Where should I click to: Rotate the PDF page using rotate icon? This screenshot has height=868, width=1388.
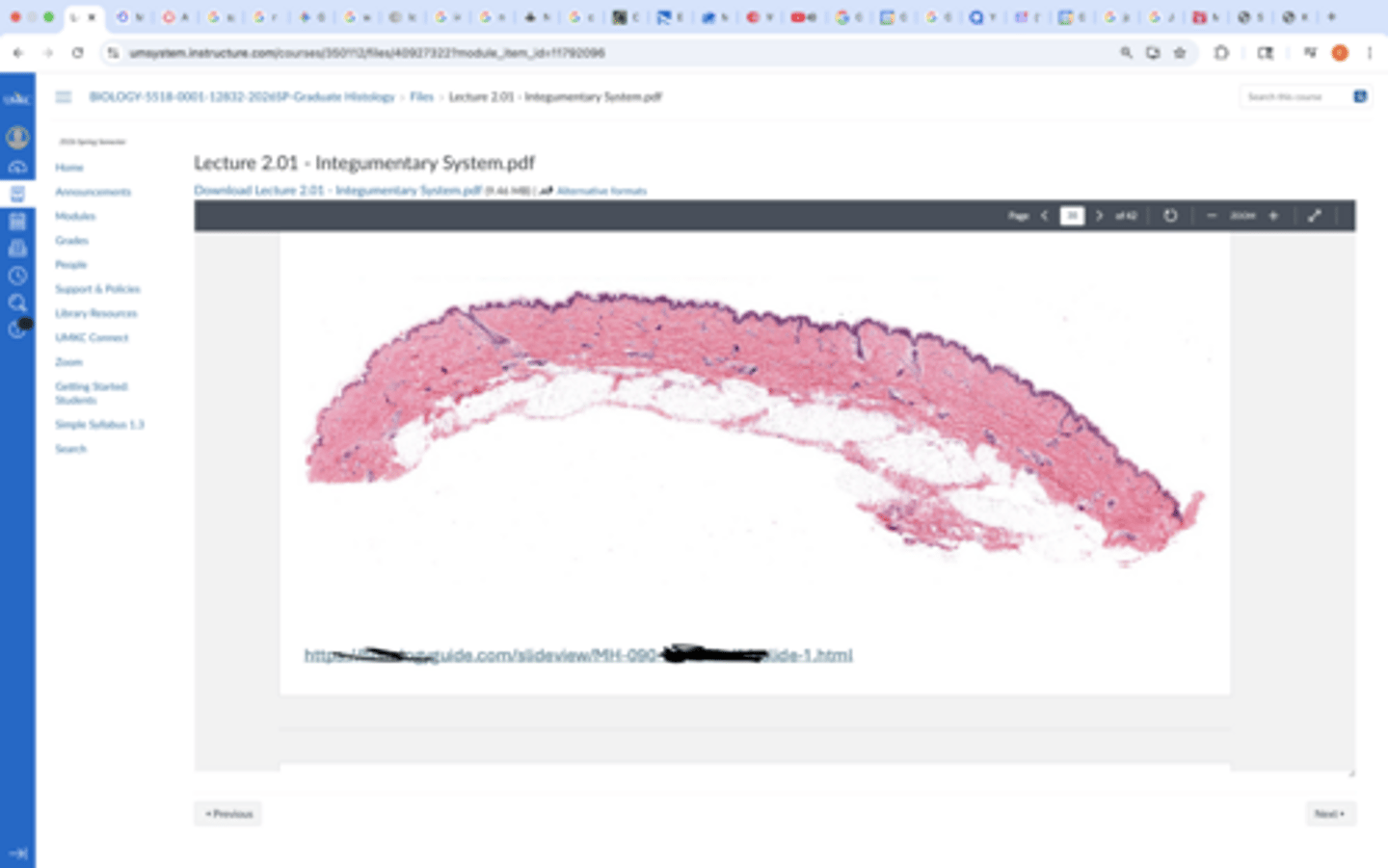point(1170,216)
